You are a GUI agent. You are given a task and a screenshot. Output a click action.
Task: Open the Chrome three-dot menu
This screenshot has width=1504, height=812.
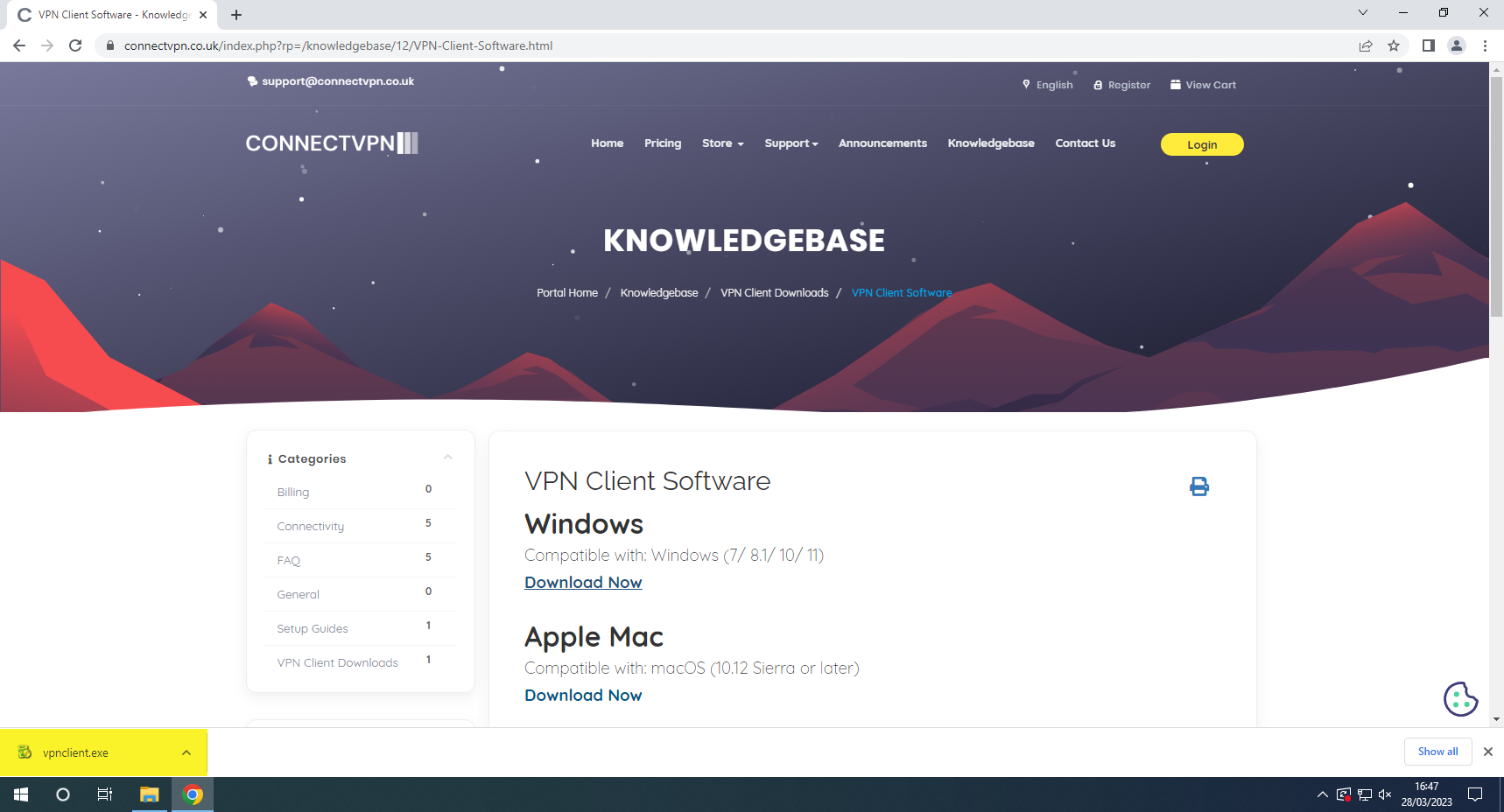(x=1485, y=45)
